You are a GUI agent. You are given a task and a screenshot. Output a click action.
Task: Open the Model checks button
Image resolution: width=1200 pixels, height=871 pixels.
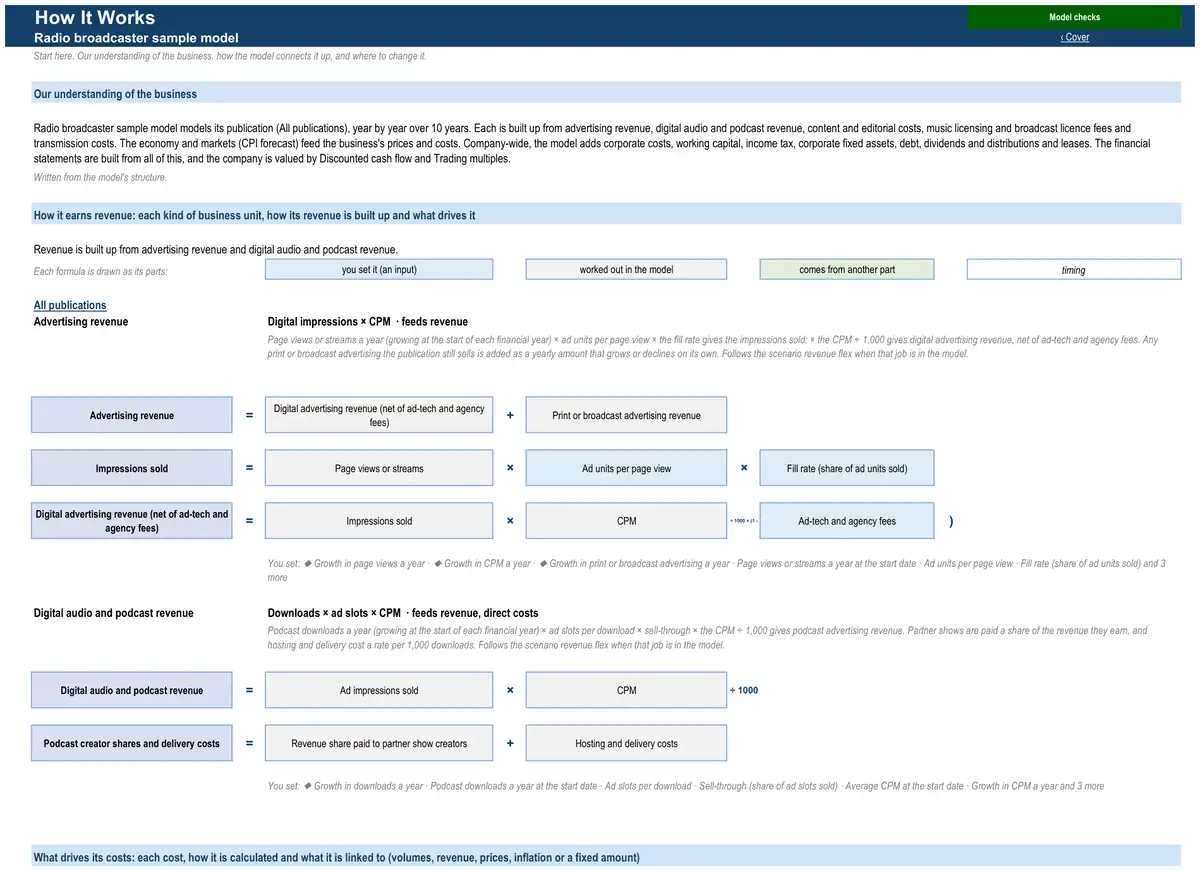click(1074, 17)
